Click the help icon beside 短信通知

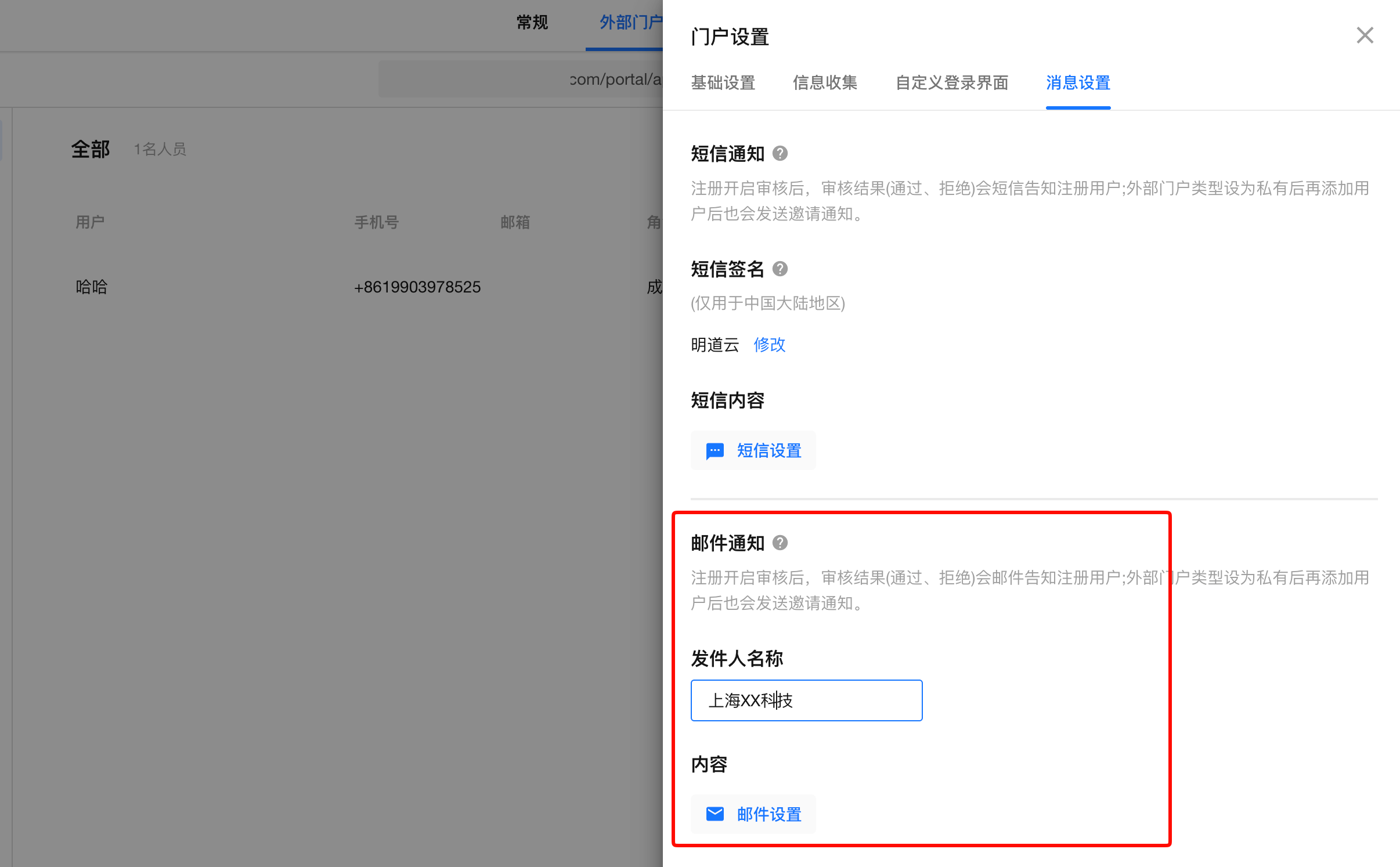click(780, 154)
